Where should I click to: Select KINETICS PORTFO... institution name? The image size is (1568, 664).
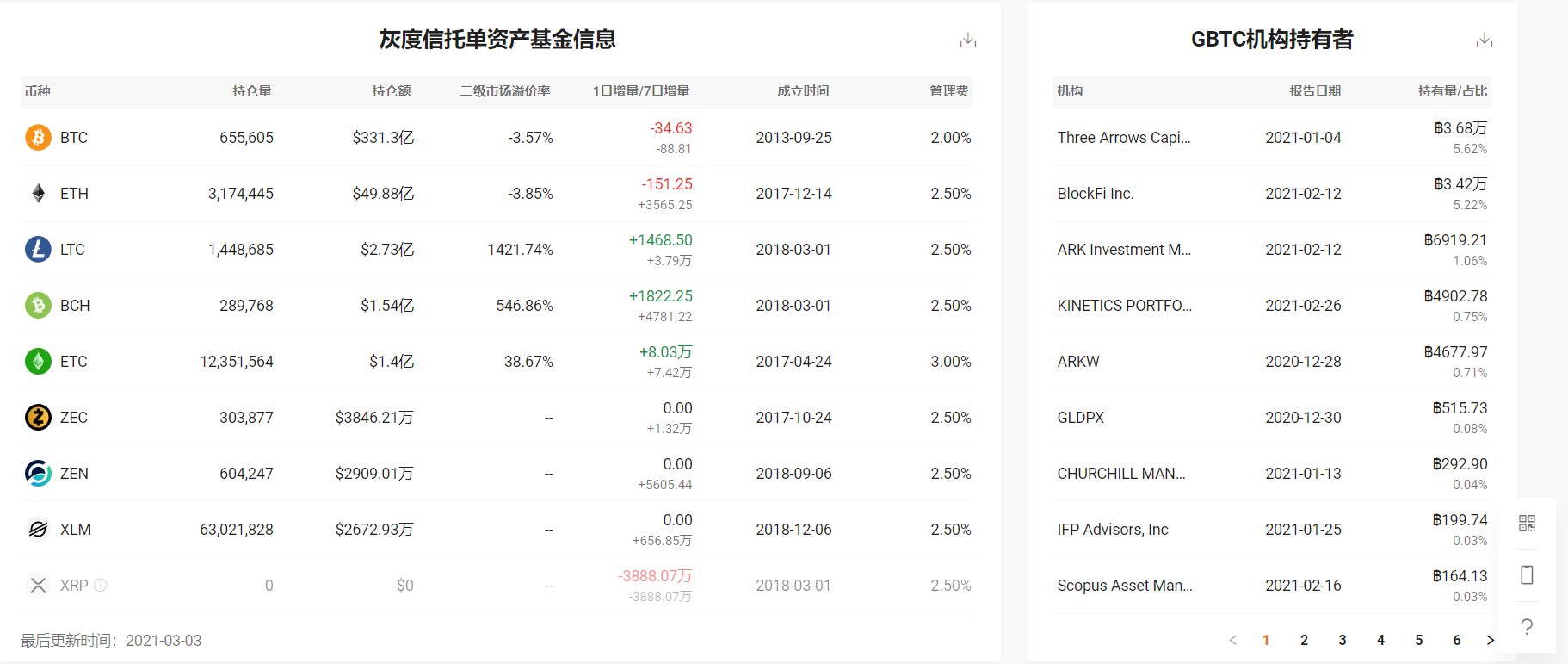click(1125, 306)
